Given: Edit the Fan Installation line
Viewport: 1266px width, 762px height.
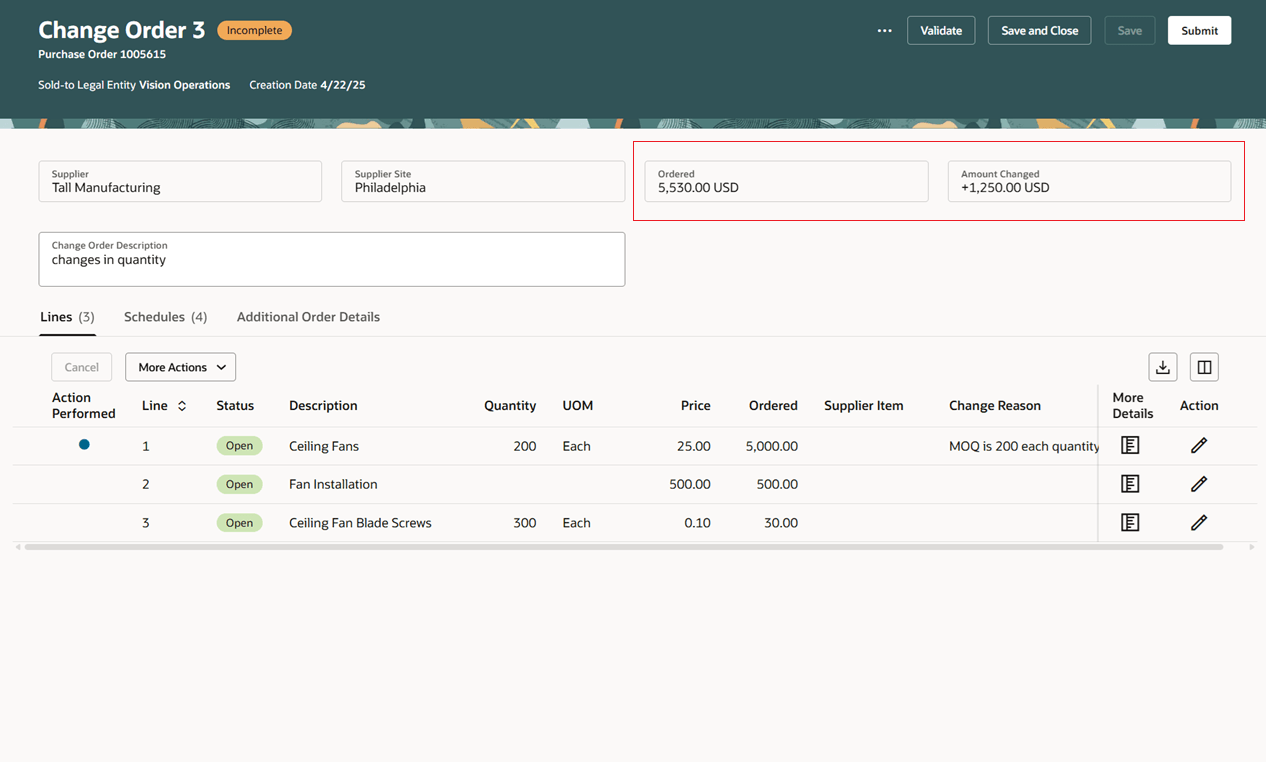Looking at the screenshot, I should [x=1198, y=483].
